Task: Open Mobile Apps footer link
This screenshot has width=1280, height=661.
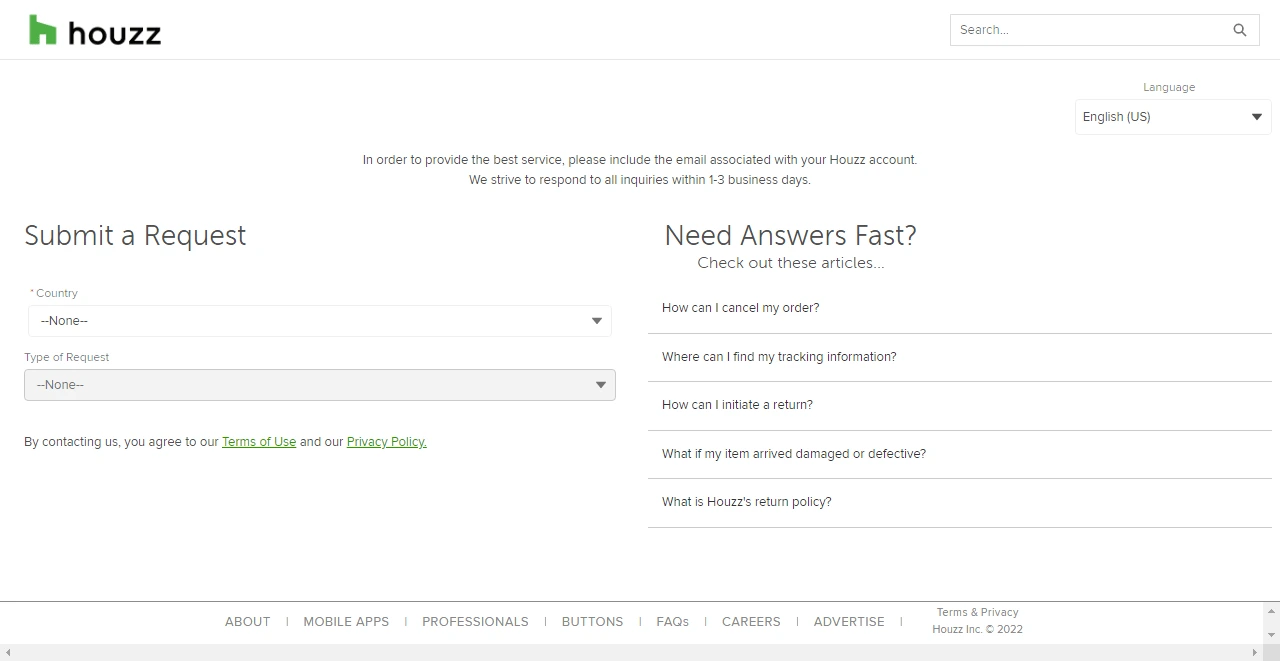Action: (346, 622)
